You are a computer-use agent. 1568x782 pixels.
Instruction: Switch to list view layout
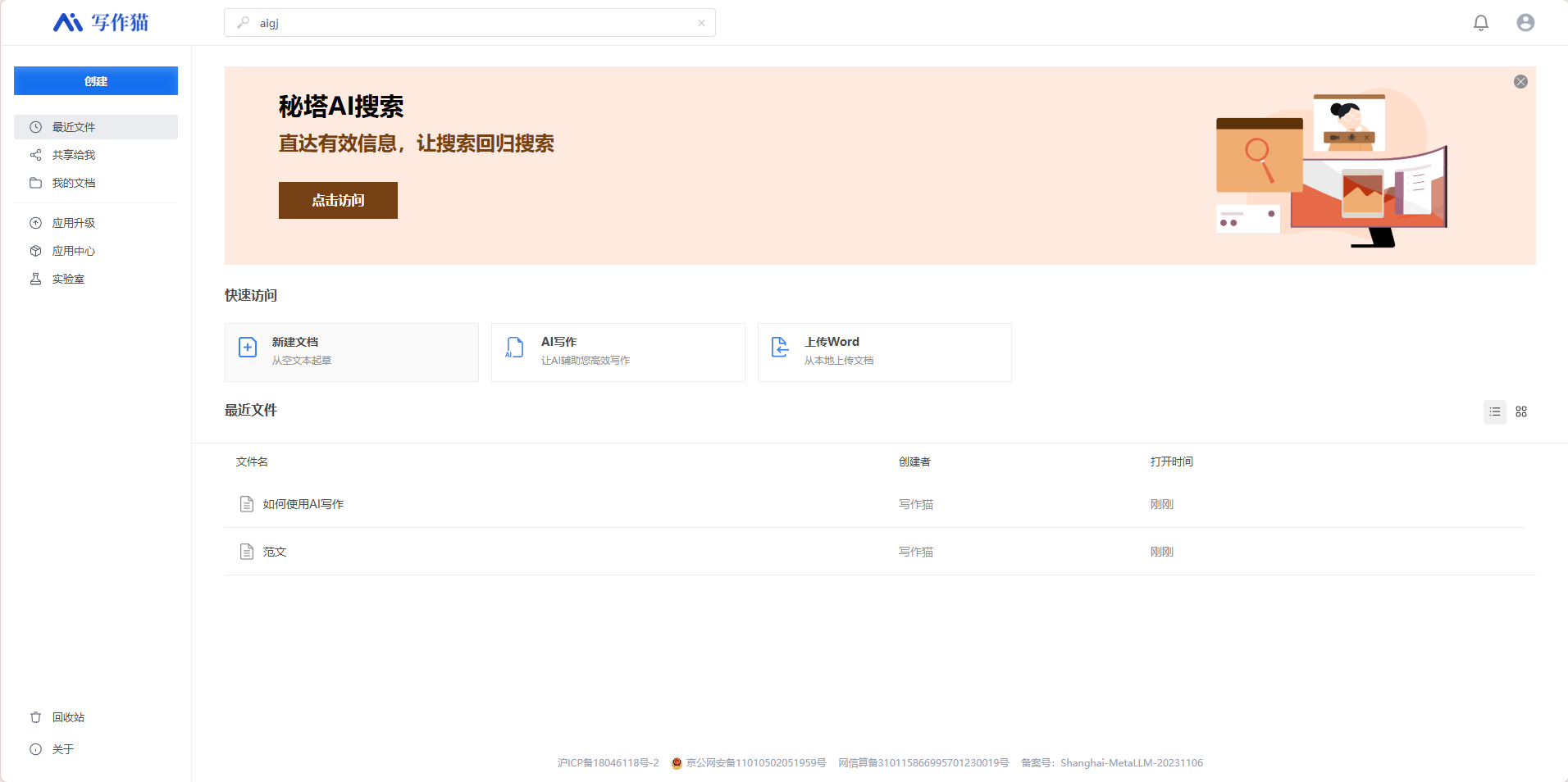pos(1494,411)
